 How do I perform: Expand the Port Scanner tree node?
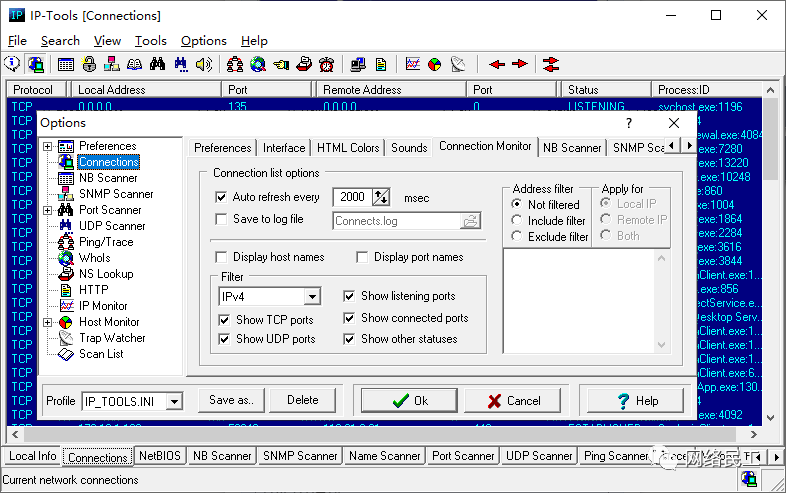pos(47,210)
